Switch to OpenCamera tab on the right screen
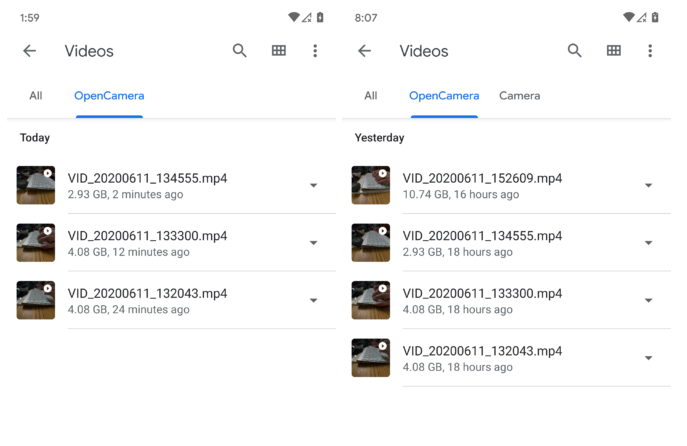 [x=443, y=96]
